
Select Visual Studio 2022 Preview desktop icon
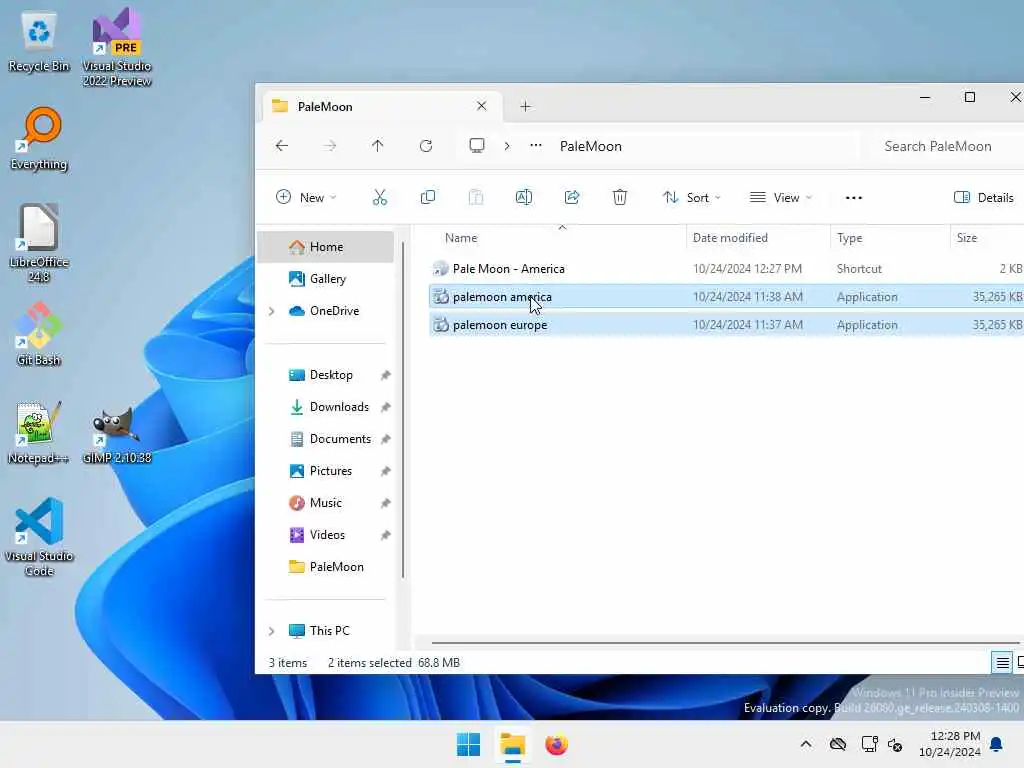[x=117, y=47]
